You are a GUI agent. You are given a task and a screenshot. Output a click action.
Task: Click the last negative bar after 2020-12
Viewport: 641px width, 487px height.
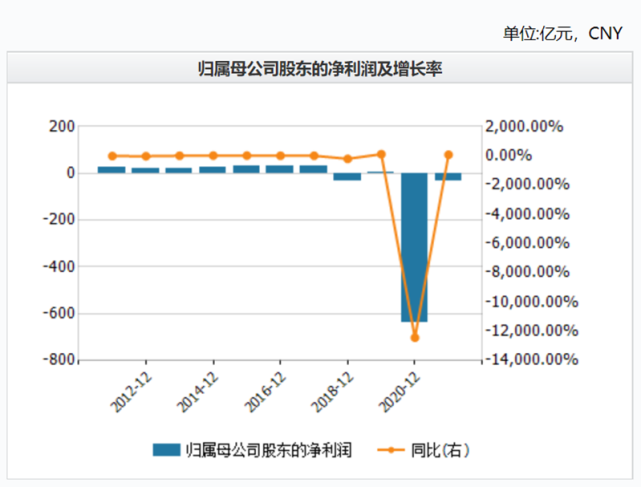pyautogui.click(x=448, y=177)
